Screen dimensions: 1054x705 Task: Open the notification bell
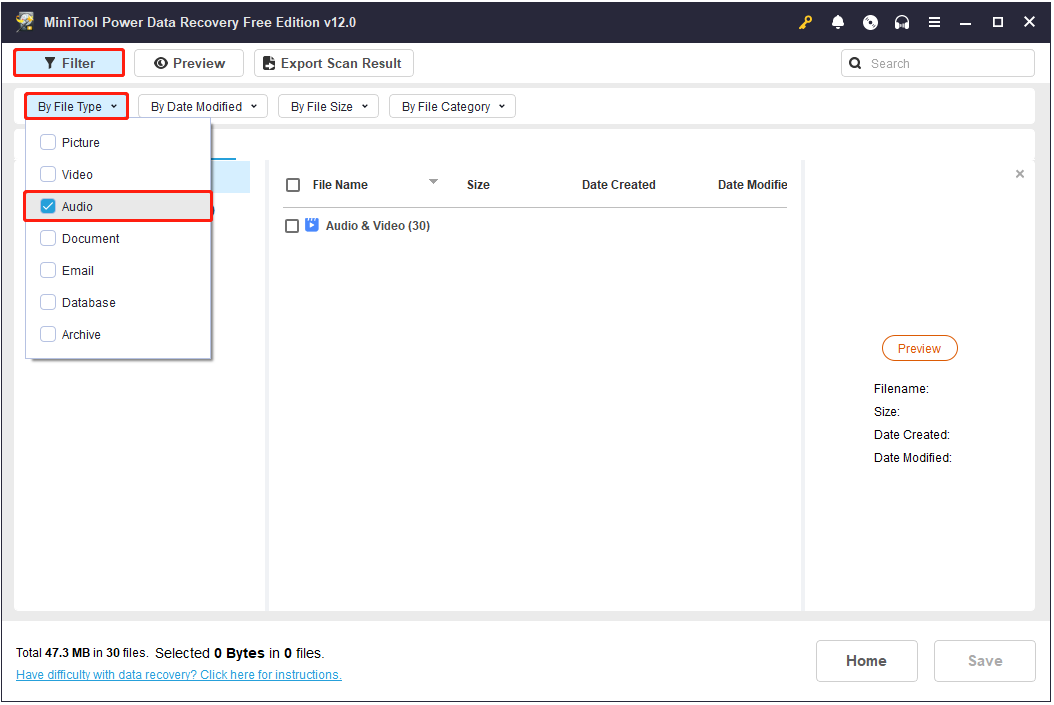[x=838, y=22]
